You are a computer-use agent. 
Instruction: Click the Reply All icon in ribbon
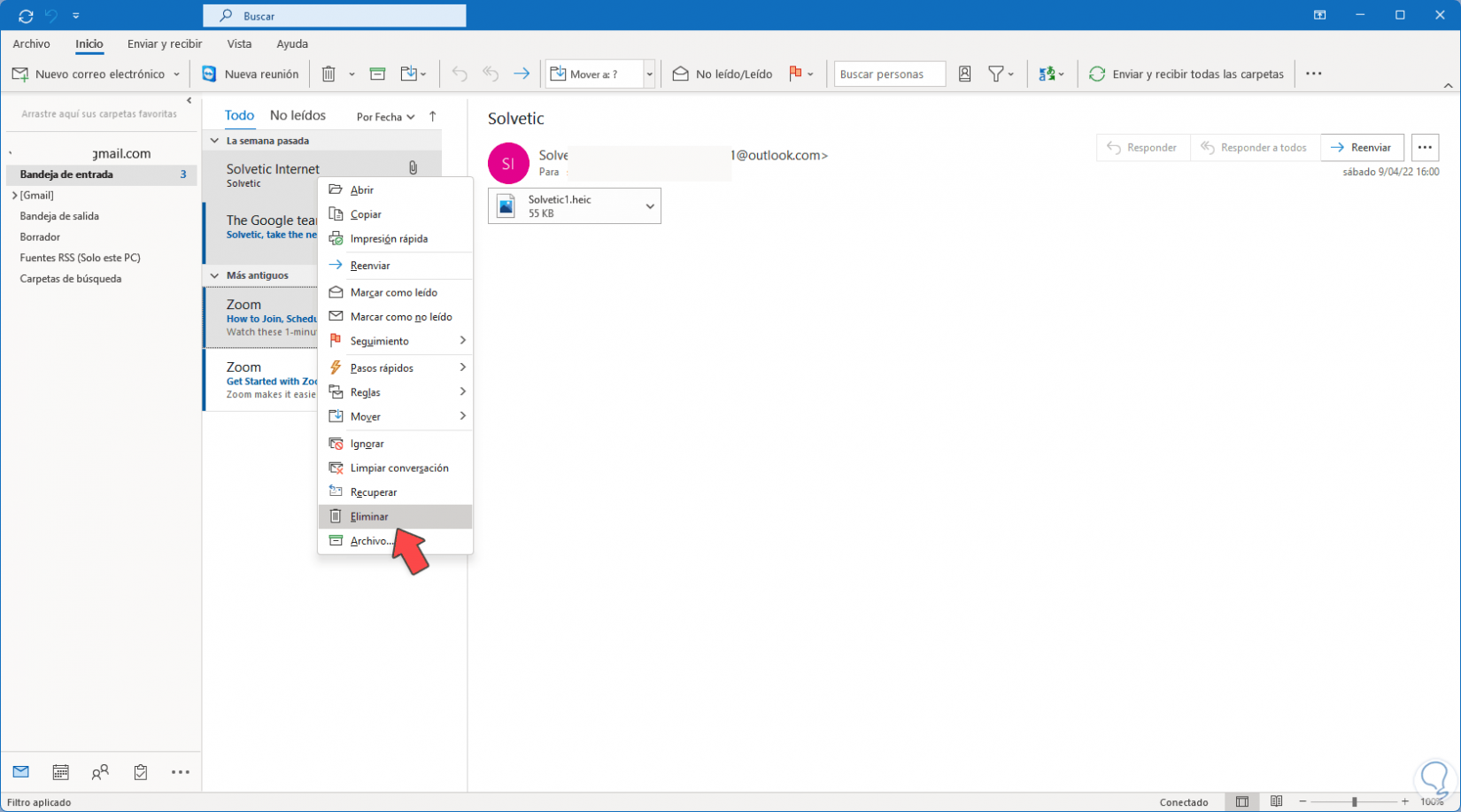(491, 74)
